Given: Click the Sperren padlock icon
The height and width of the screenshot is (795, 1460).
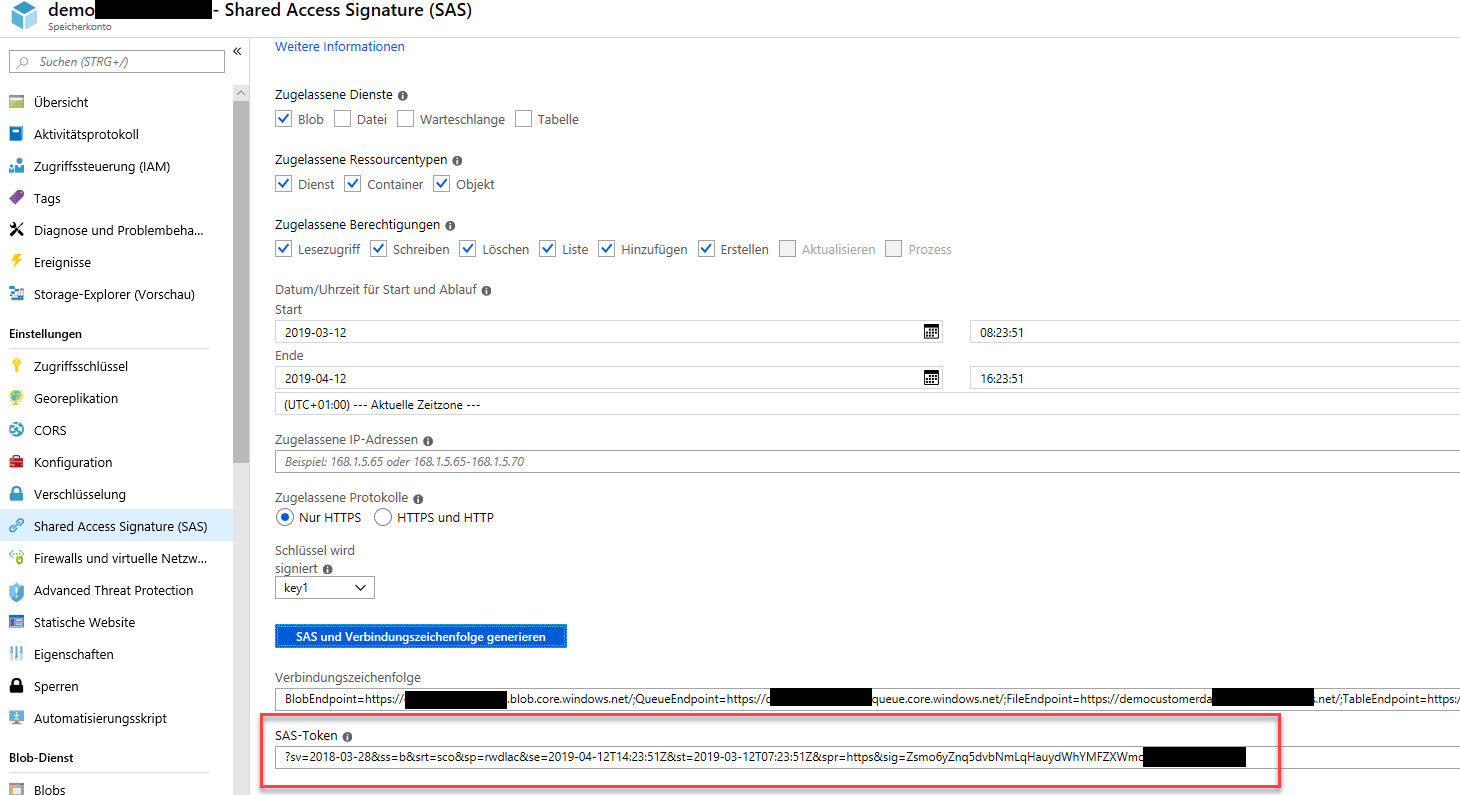Looking at the screenshot, I should [x=16, y=686].
